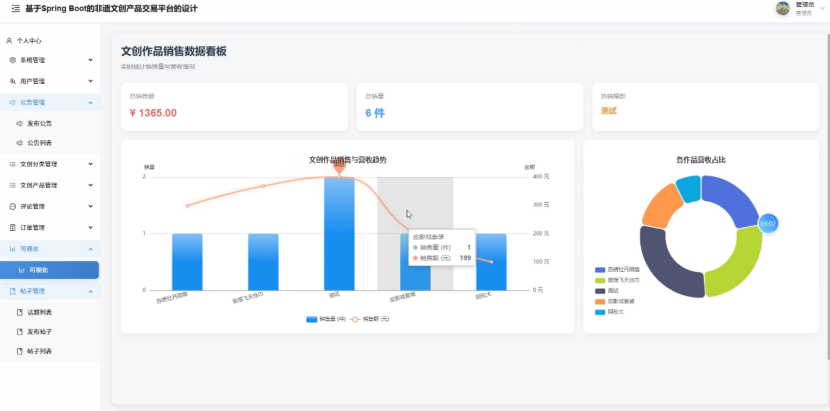Viewport: 830px width, 411px height.
Task: Click the order document icon beside 订单管理
Action: tap(13, 228)
